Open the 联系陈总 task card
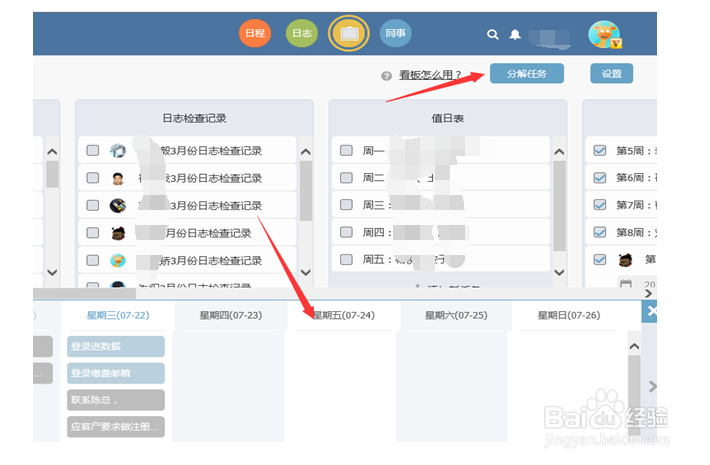Screen dimensions: 710x465 (x=116, y=400)
